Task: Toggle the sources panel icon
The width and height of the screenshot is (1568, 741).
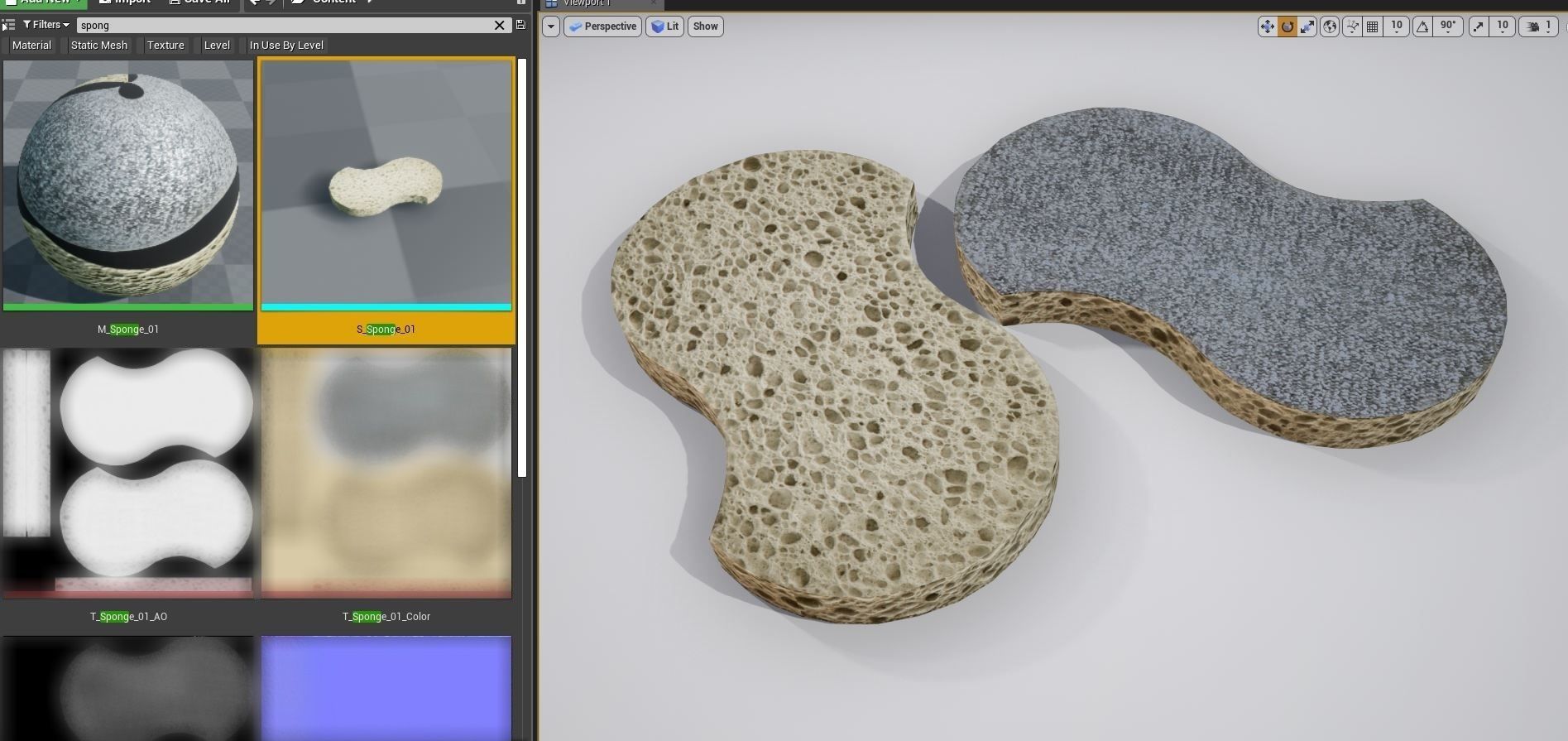Action: coord(8,25)
